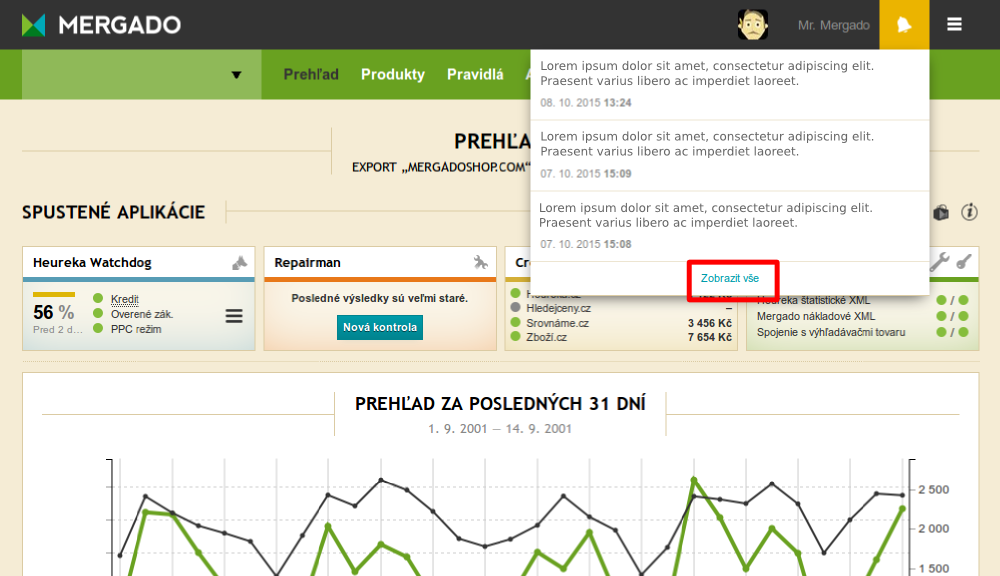Click the info icon by Spustené aplikácie
The width and height of the screenshot is (1000, 576).
click(x=969, y=212)
